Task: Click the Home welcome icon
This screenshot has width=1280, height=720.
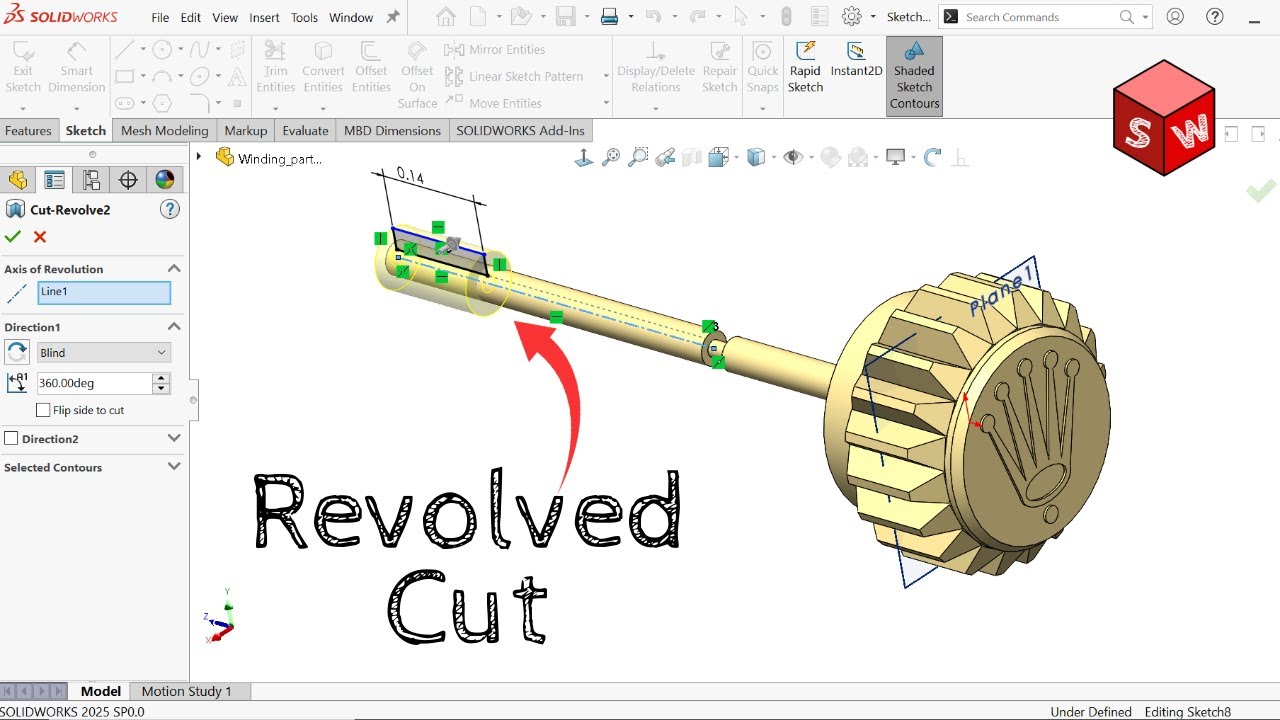Action: (x=446, y=17)
